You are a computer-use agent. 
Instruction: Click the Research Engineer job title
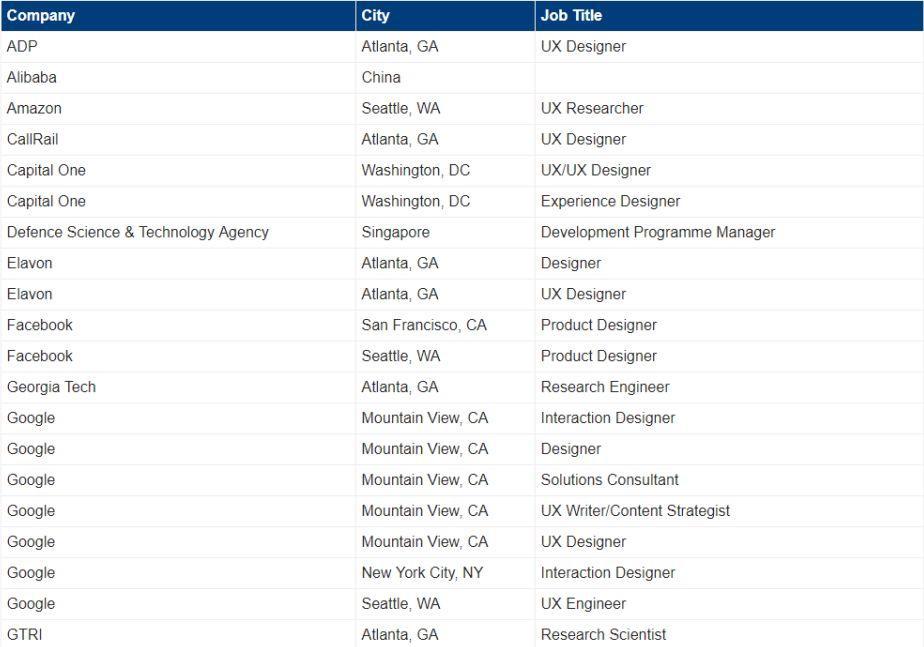point(605,387)
